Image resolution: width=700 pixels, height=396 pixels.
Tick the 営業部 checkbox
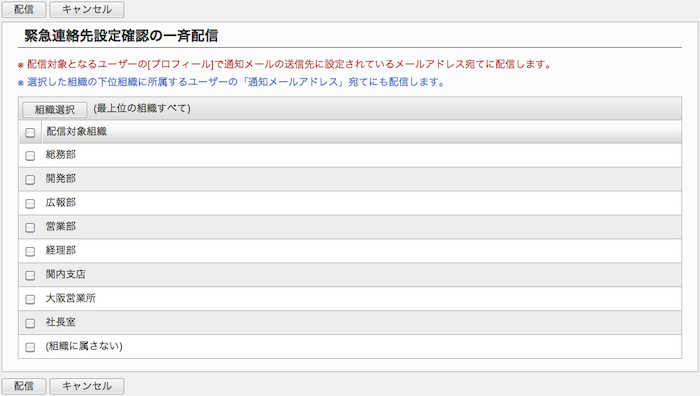(x=30, y=228)
